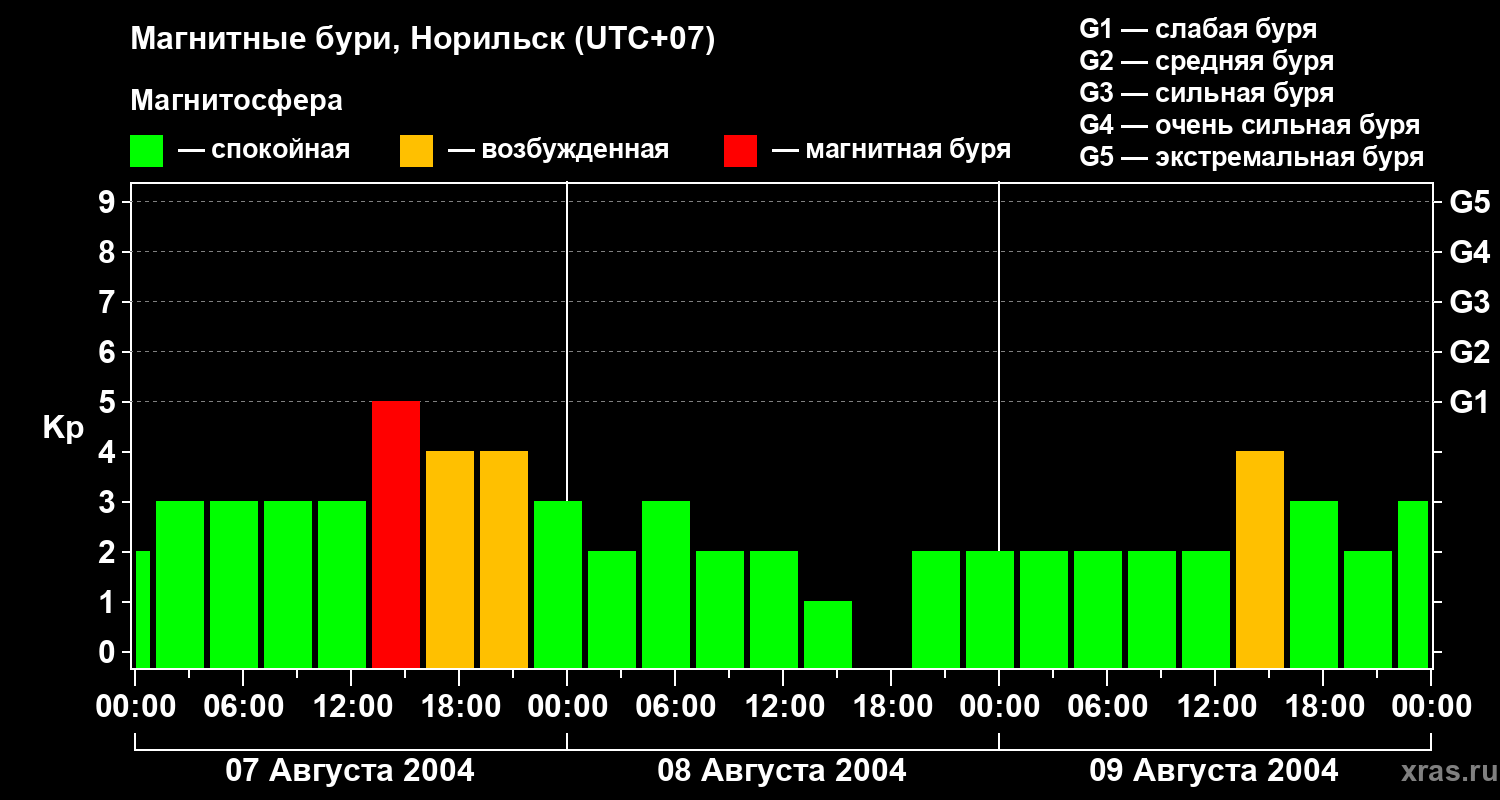Image resolution: width=1500 pixels, height=800 pixels.
Task: Click '06:00' tick under 07 Августа
Action: coord(243,707)
